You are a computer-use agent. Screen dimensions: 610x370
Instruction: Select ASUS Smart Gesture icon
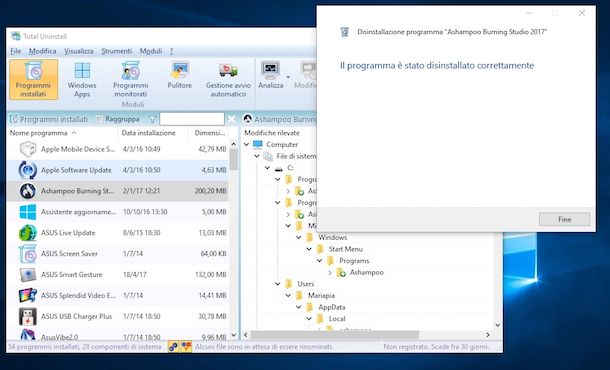(x=28, y=275)
